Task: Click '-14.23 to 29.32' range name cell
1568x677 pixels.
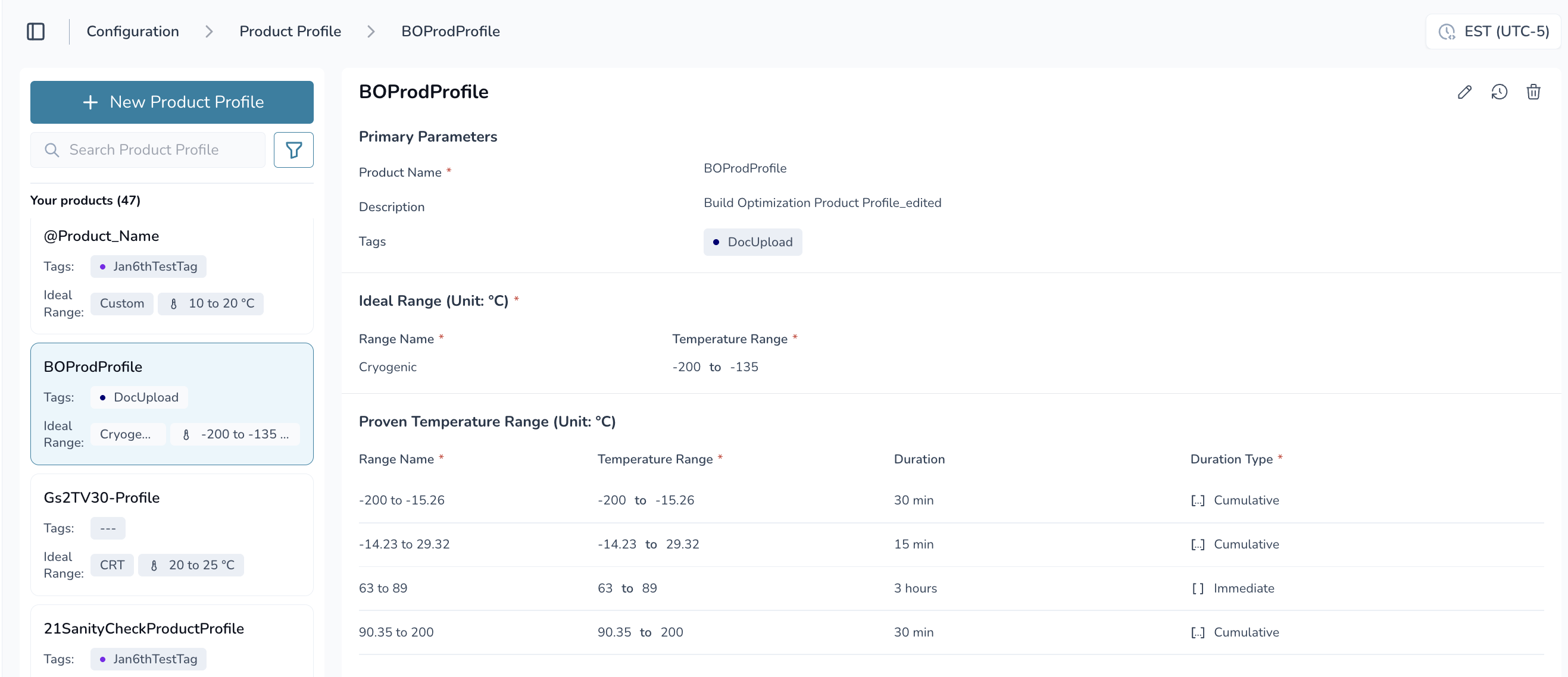Action: [x=404, y=544]
